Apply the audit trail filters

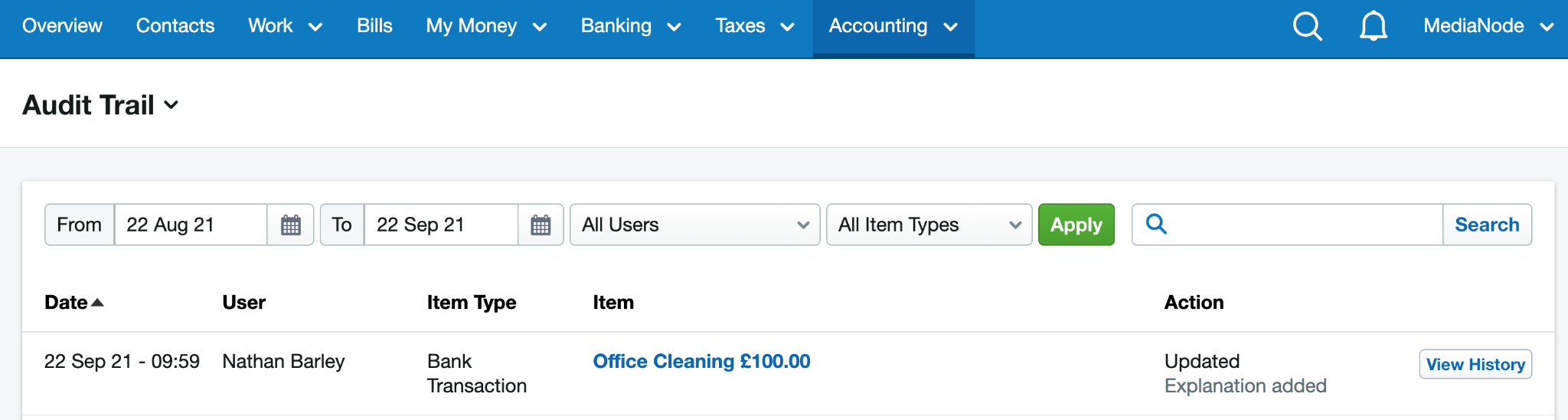click(x=1076, y=225)
